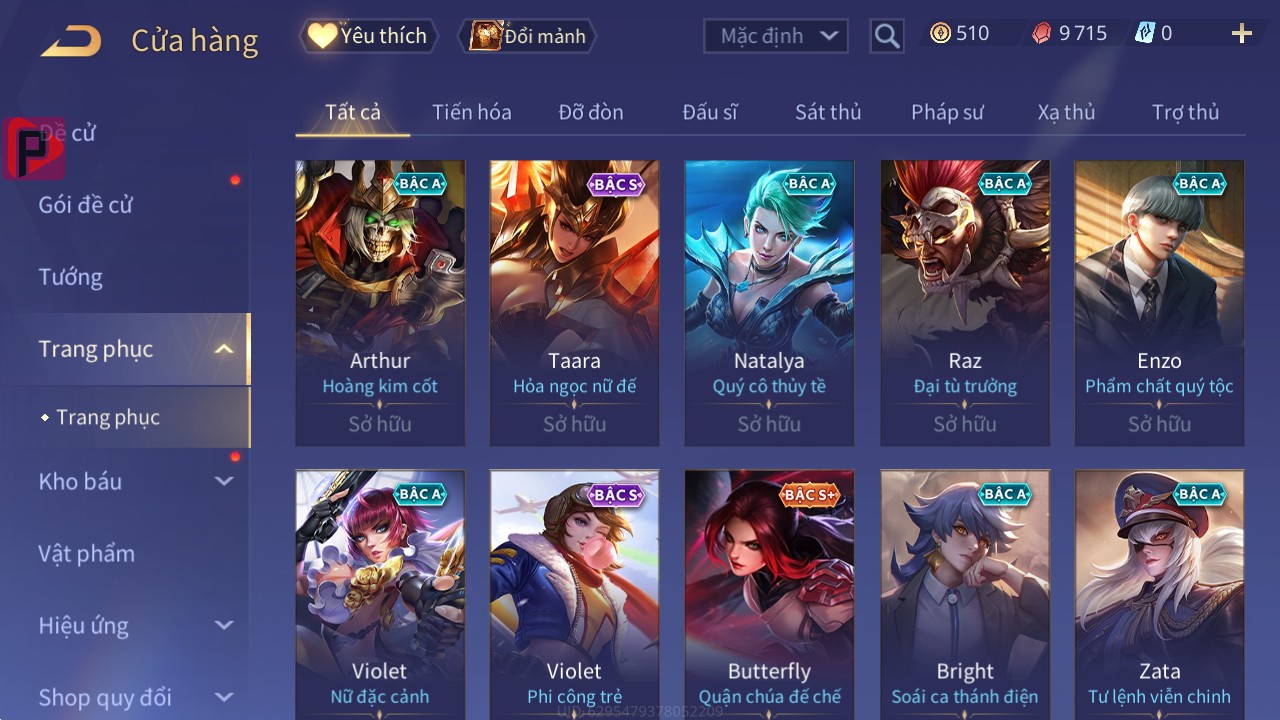Open the search magnifier icon
The width and height of the screenshot is (1280, 720).
click(887, 37)
